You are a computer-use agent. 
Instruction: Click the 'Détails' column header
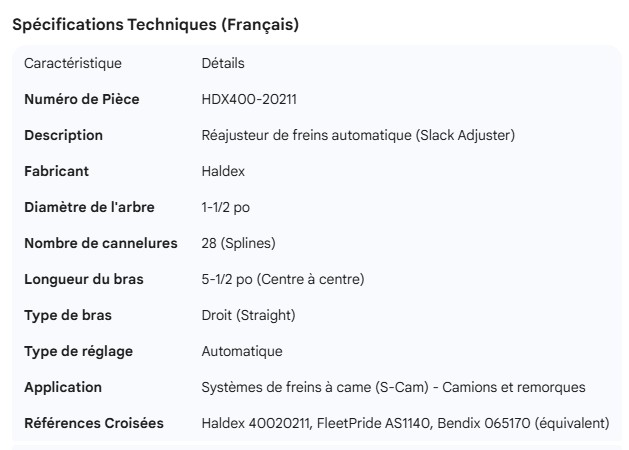point(223,64)
